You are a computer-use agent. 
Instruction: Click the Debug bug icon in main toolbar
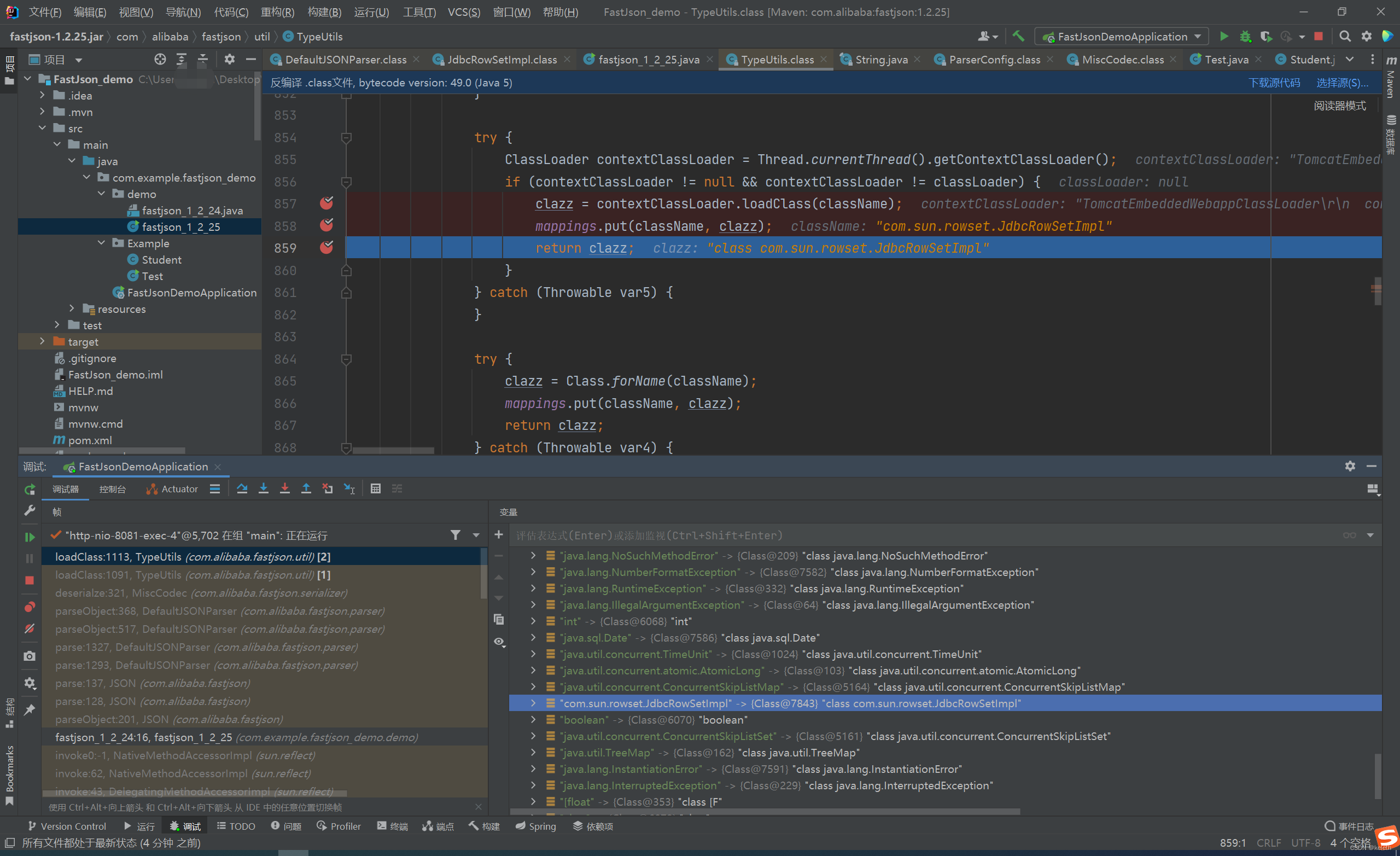click(1245, 36)
